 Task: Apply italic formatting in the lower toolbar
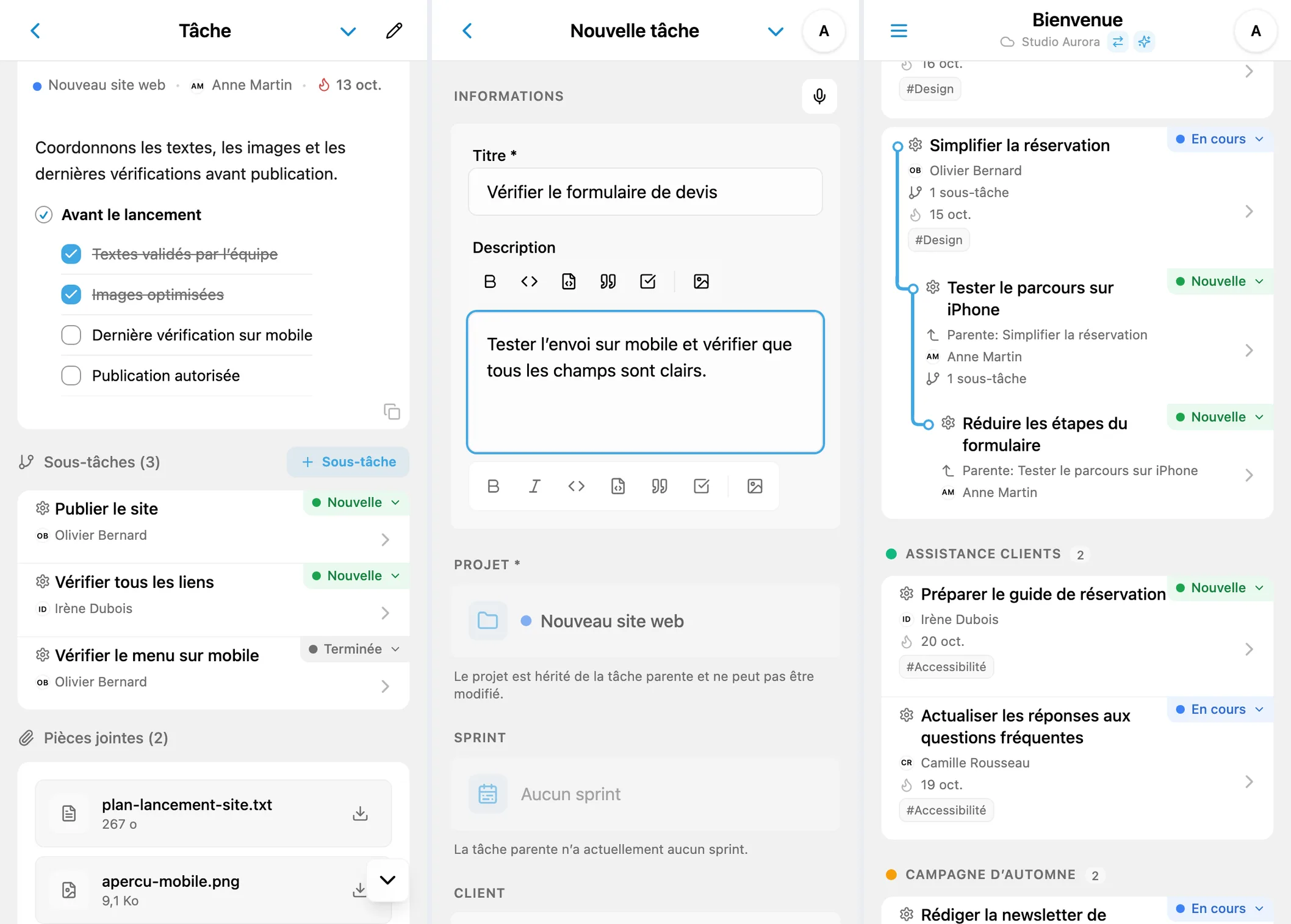(534, 486)
